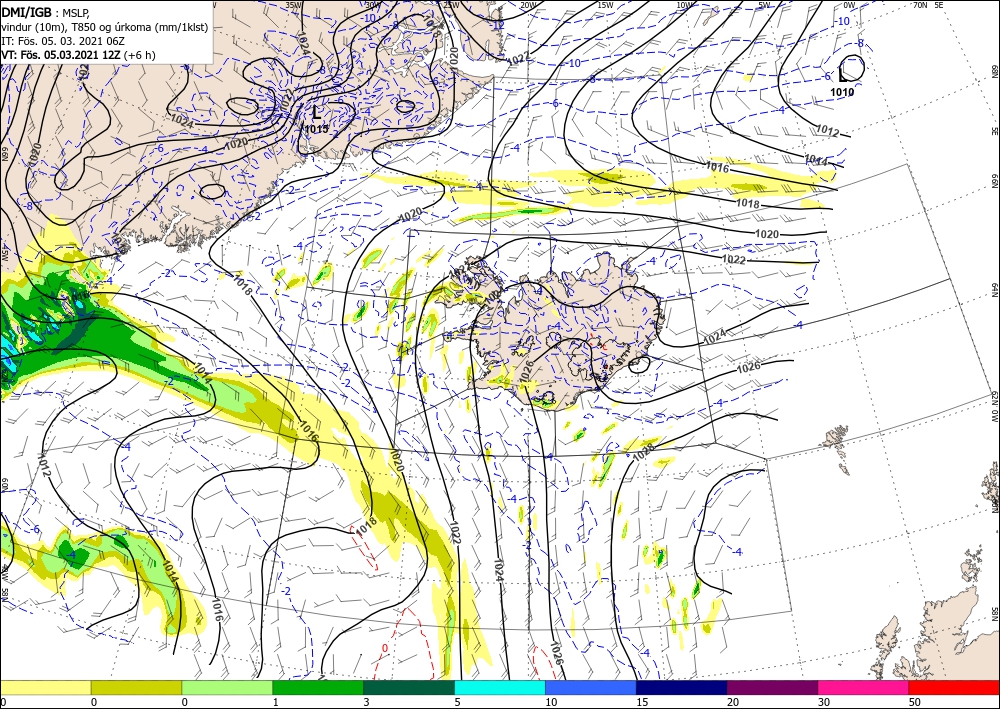Viewport: 1000px width, 709px height.
Task: Click the '70N' latitude label
Action: point(920,5)
